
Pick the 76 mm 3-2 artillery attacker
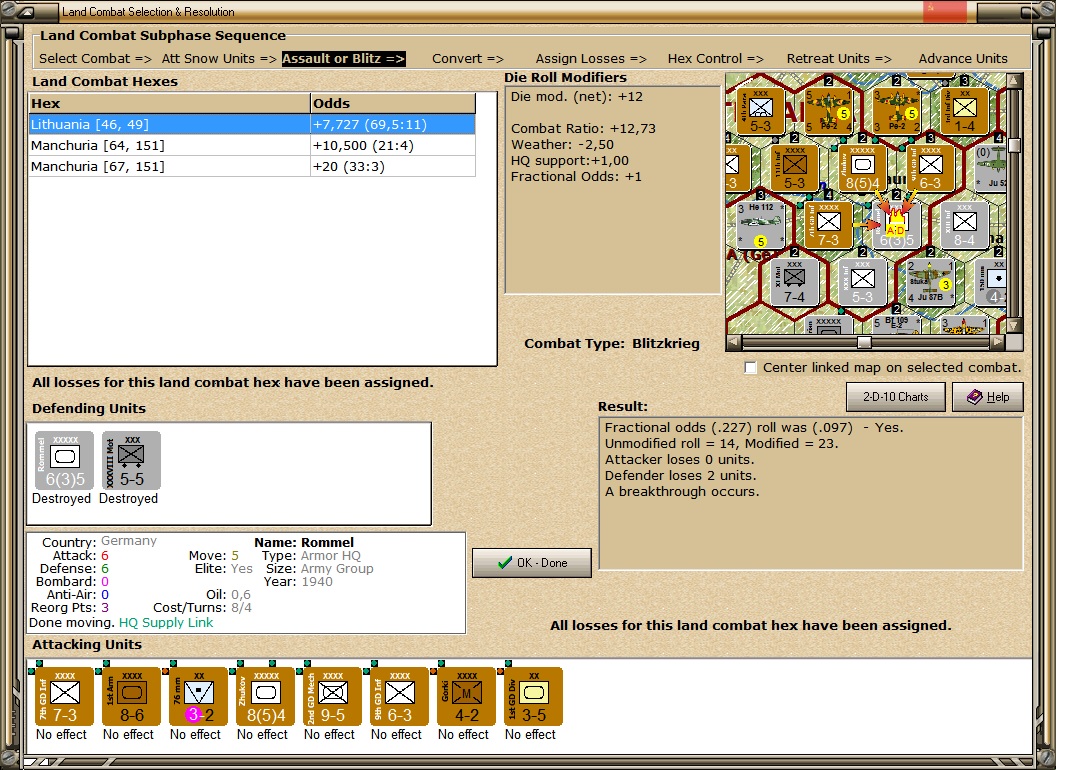198,696
